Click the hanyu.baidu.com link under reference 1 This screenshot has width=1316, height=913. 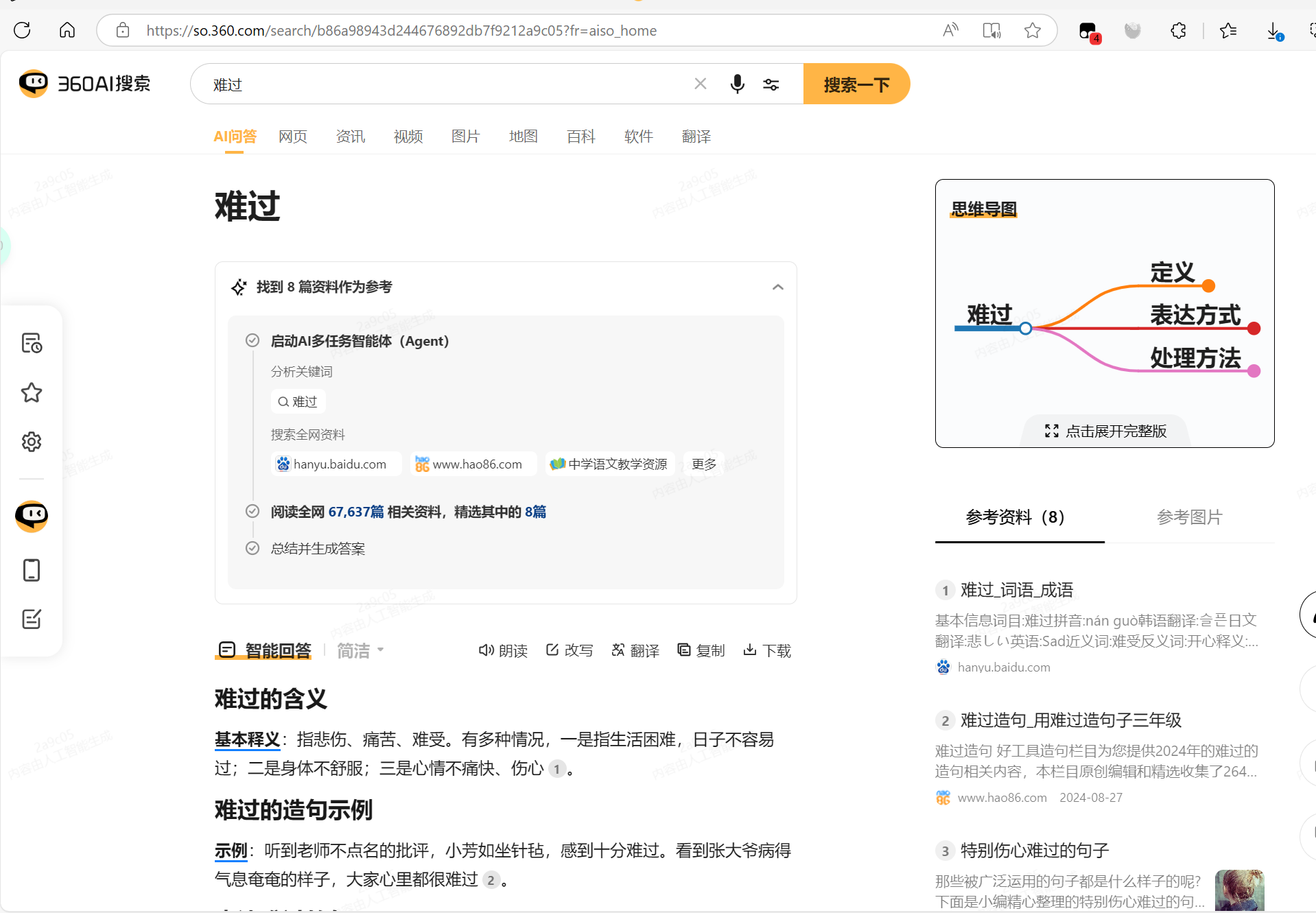coord(1004,667)
